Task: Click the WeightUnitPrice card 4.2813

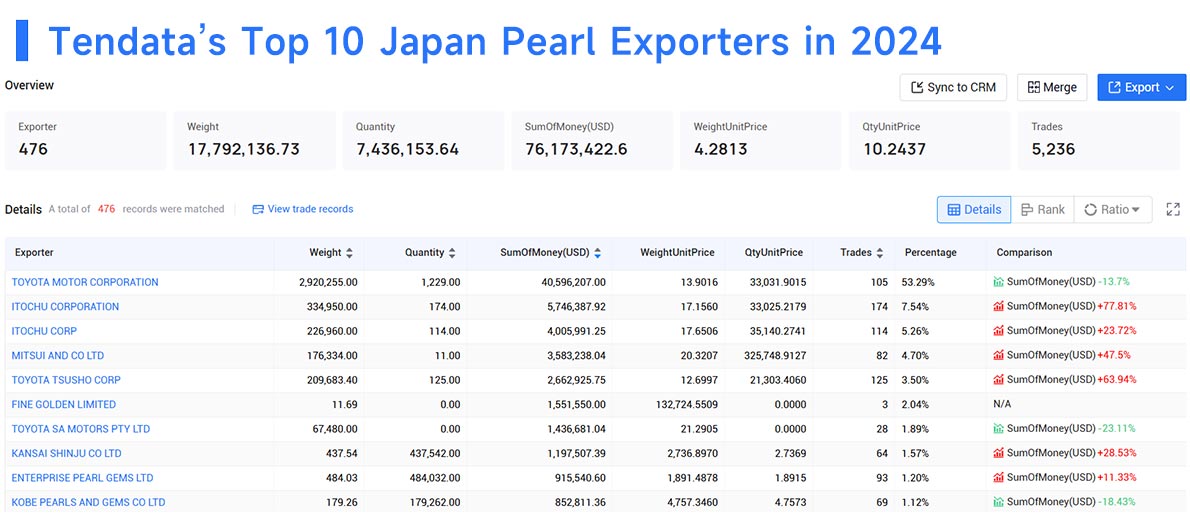Action: [760, 140]
